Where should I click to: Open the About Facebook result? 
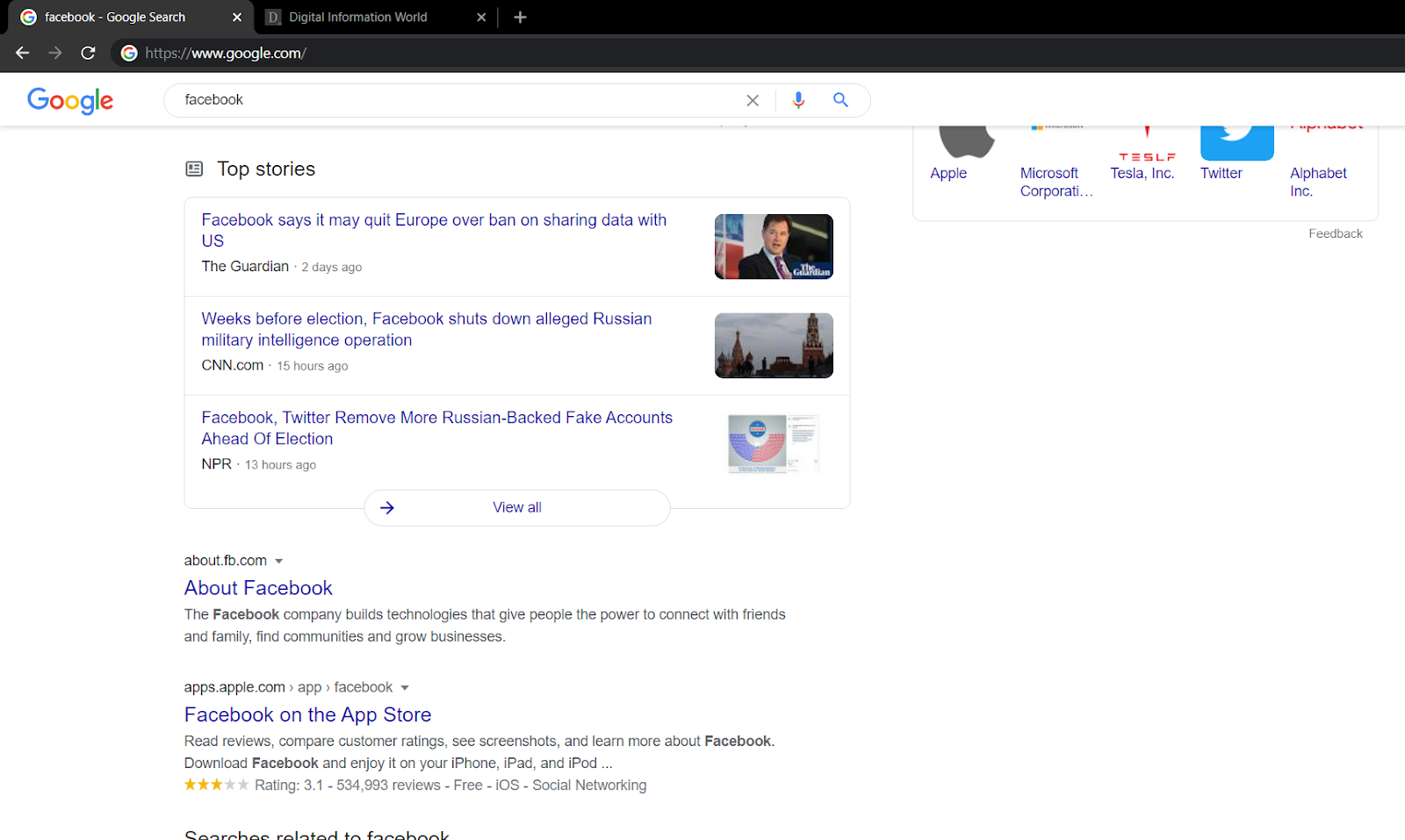tap(258, 588)
